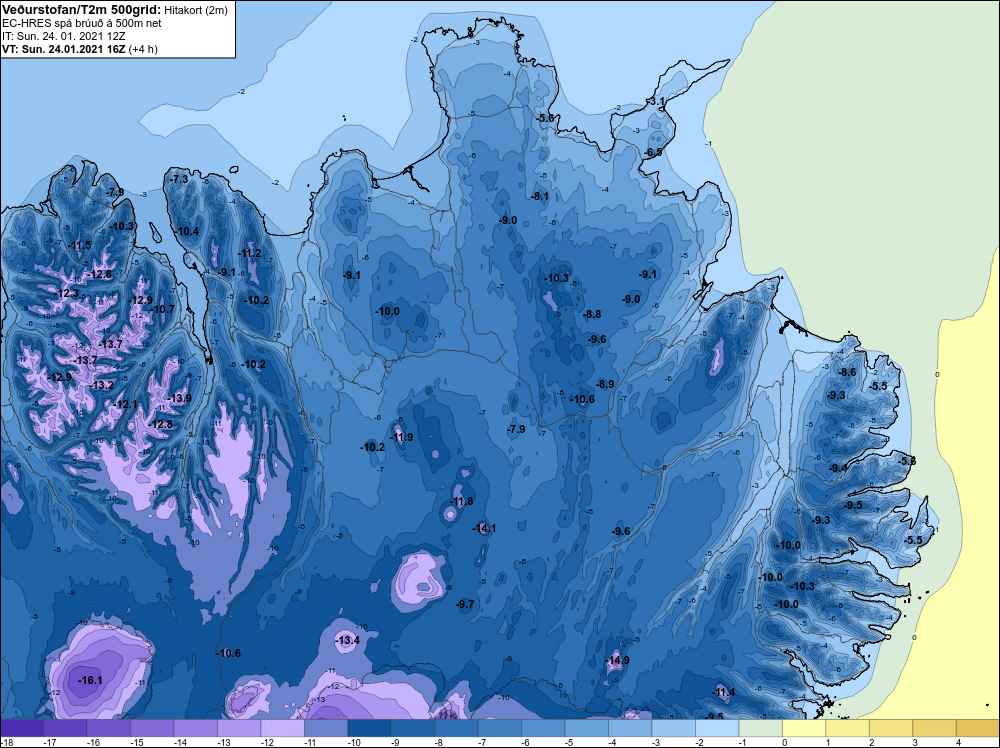This screenshot has width=1000, height=748.
Task: Select the -13.9 temperature label
Action: [179, 398]
